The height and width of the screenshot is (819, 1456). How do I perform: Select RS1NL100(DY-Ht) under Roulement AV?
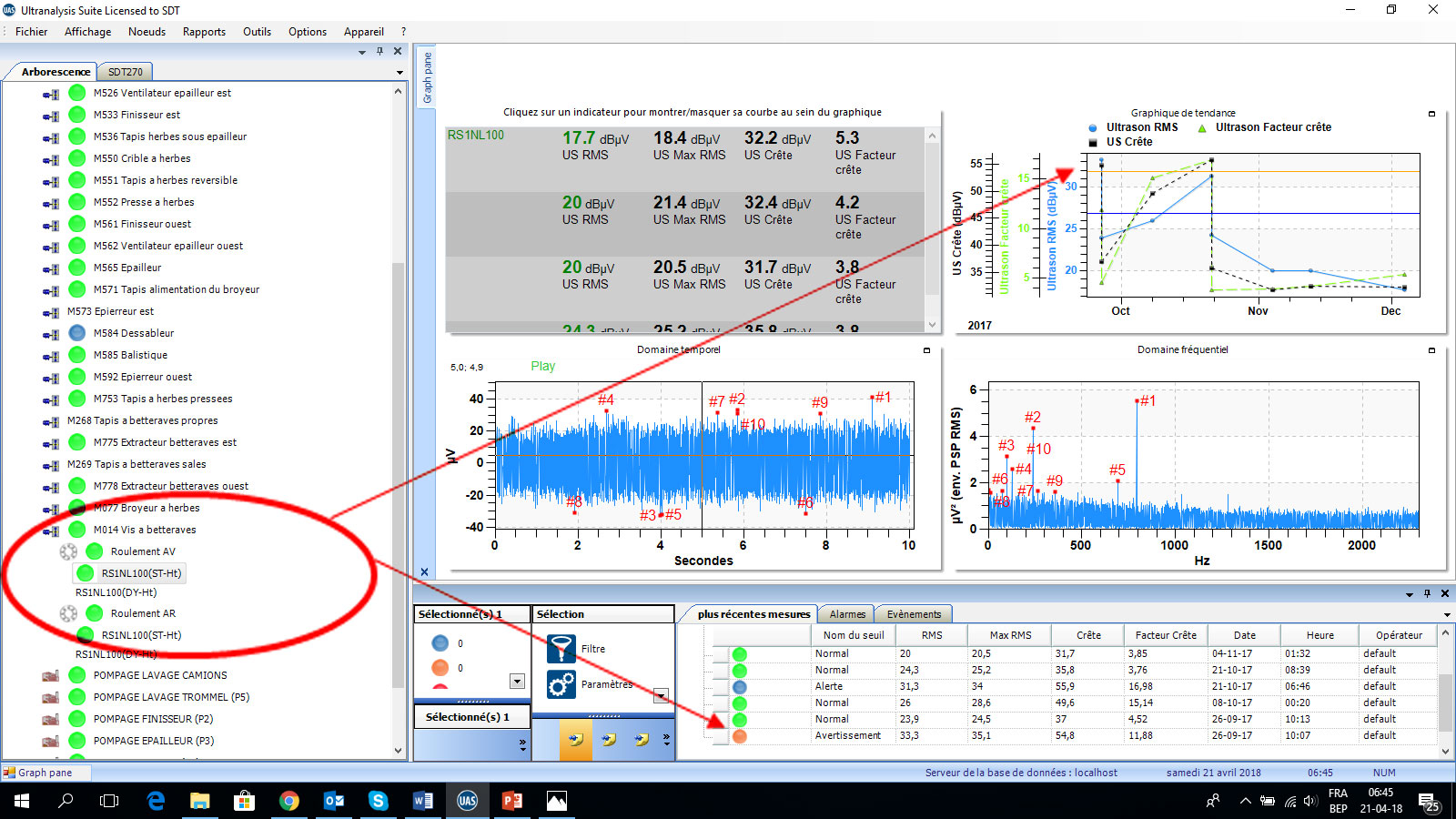pyautogui.click(x=116, y=592)
